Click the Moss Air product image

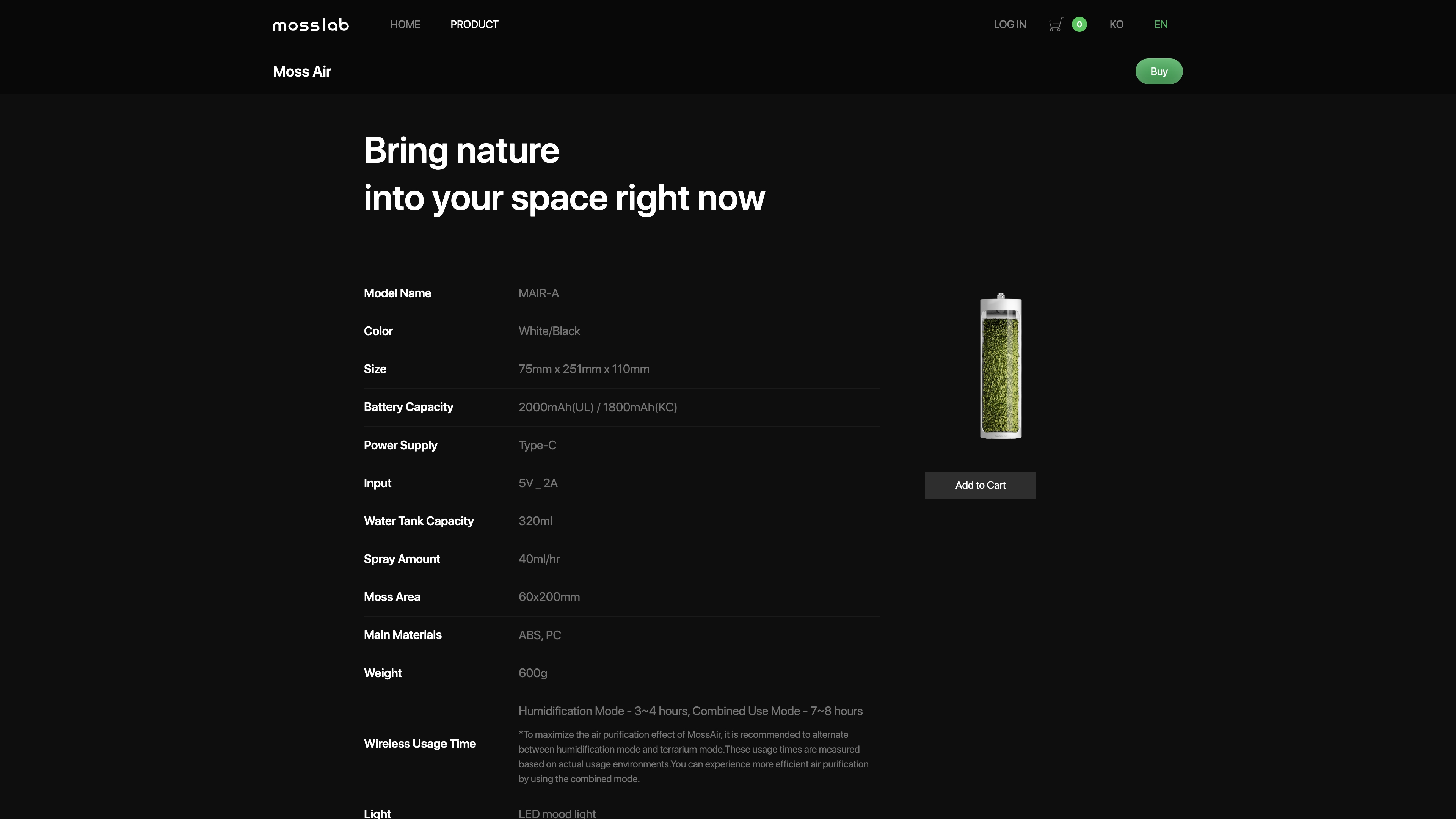tap(1001, 366)
